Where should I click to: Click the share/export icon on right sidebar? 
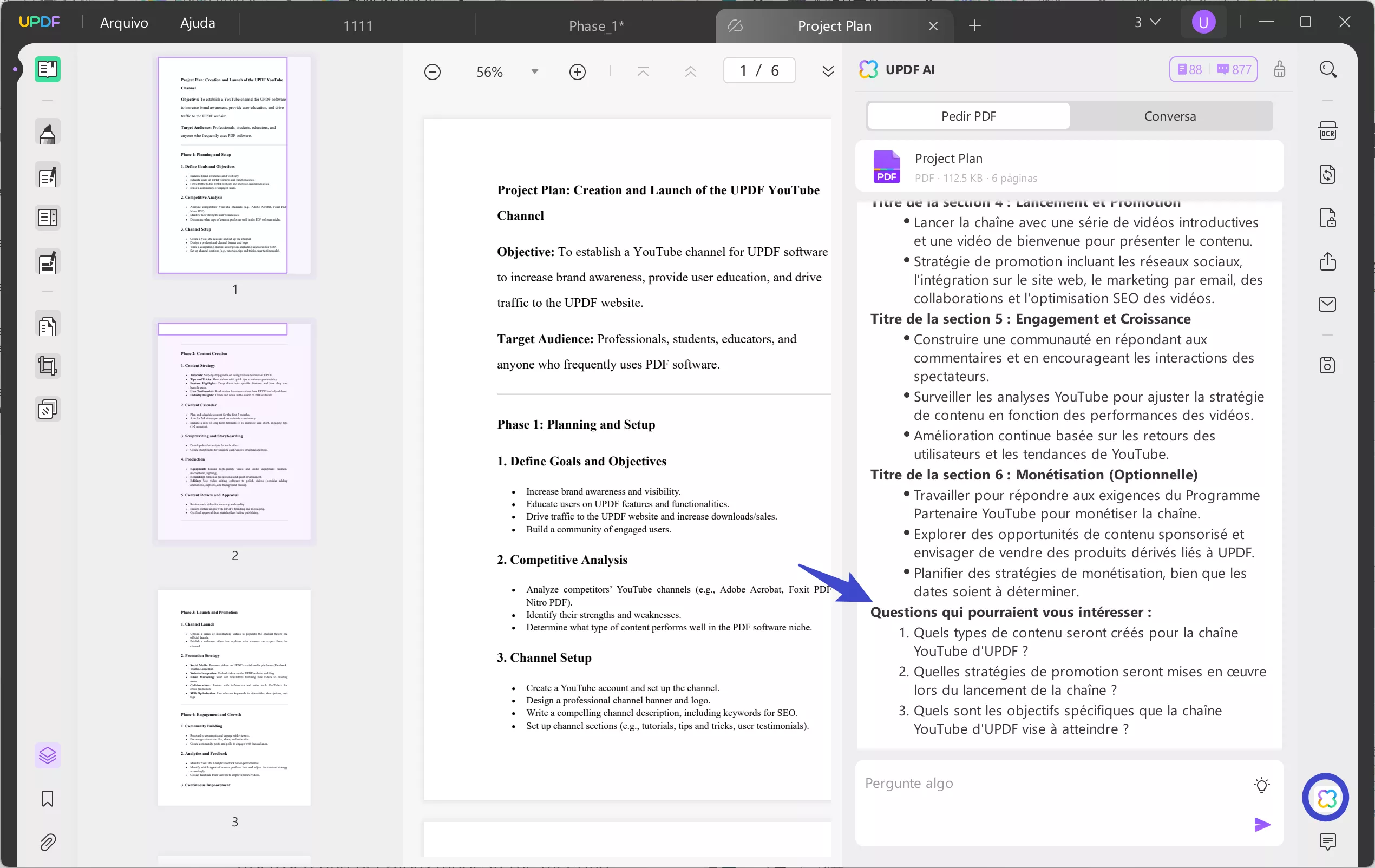[x=1327, y=261]
